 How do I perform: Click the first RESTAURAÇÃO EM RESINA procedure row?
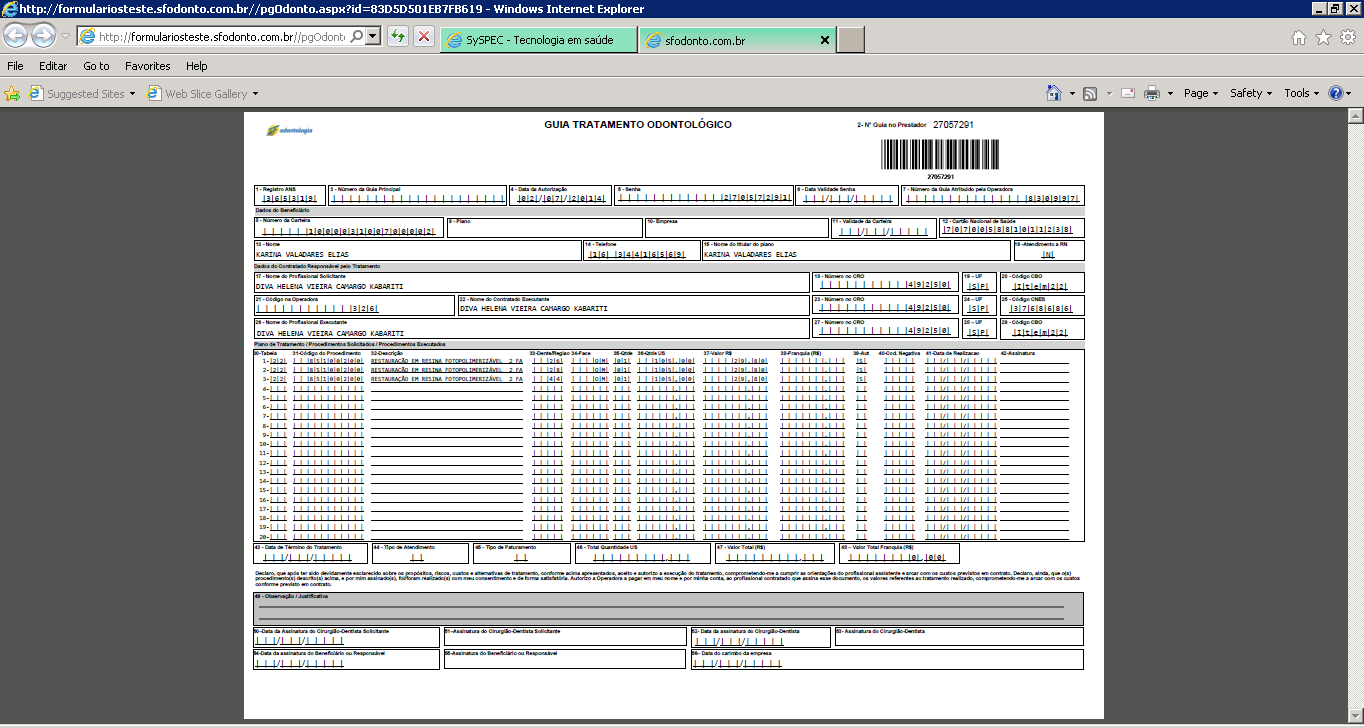click(447, 361)
